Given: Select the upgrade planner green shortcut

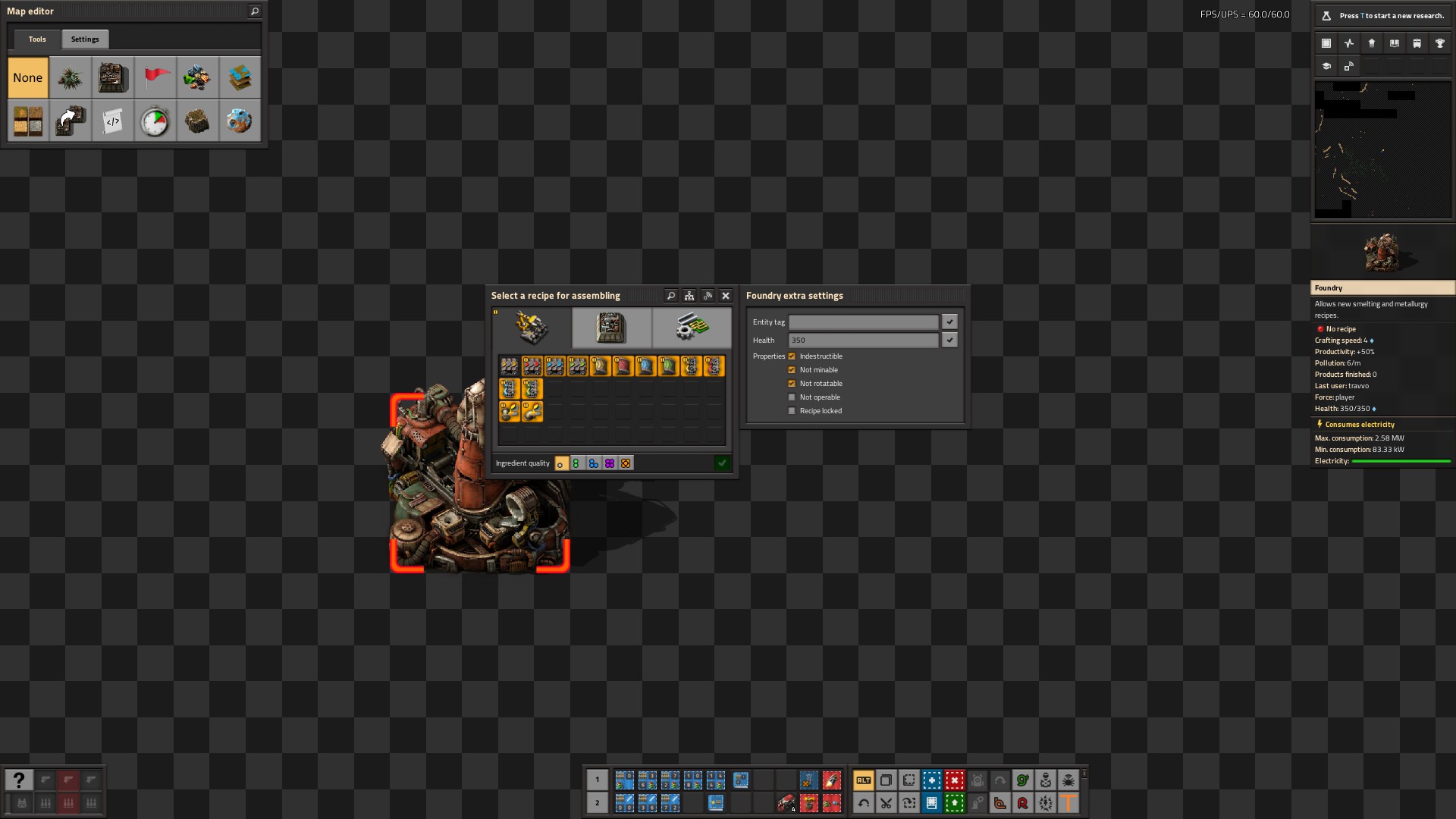Looking at the screenshot, I should click(x=955, y=803).
